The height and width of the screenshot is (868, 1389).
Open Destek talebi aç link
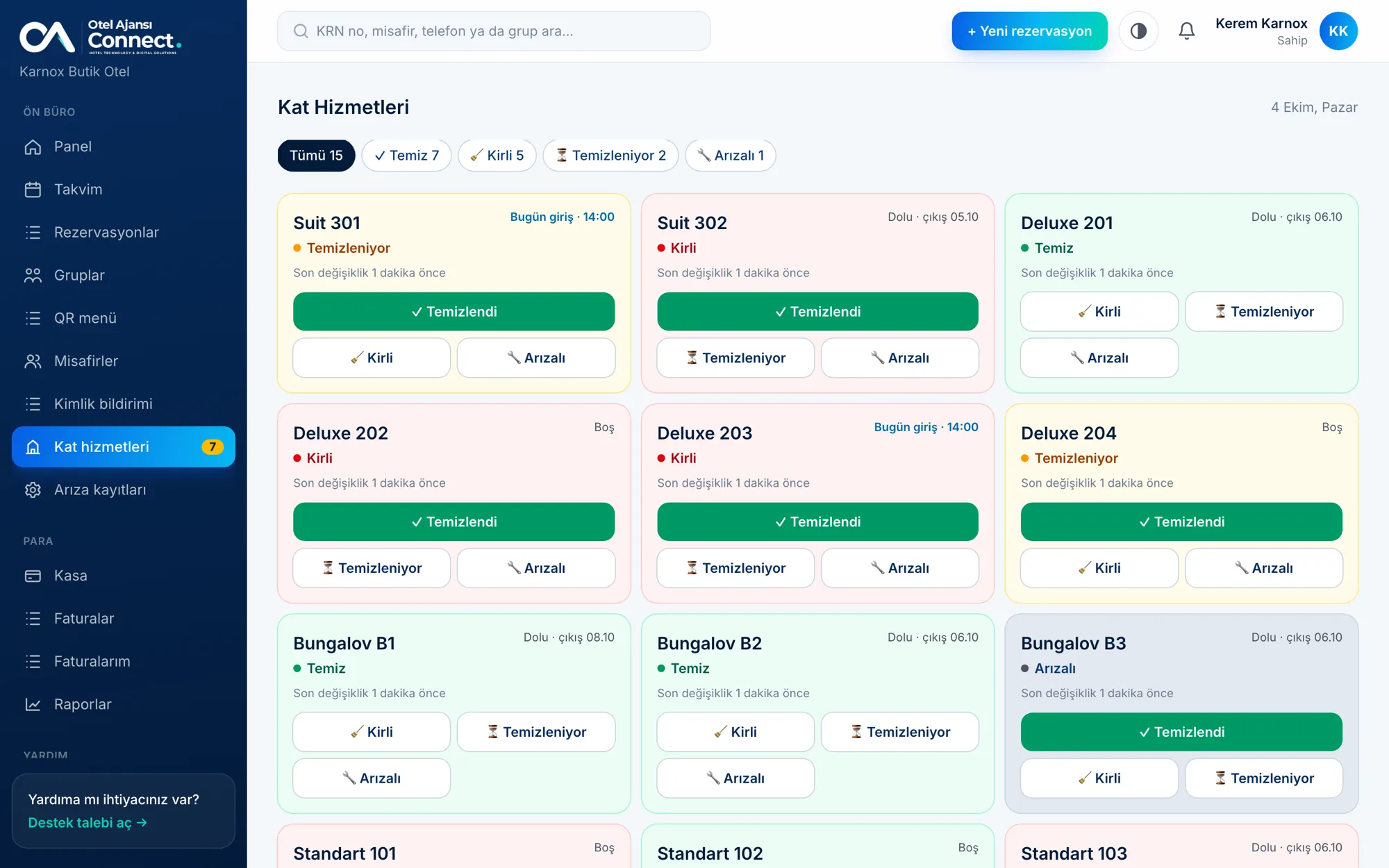(x=88, y=823)
